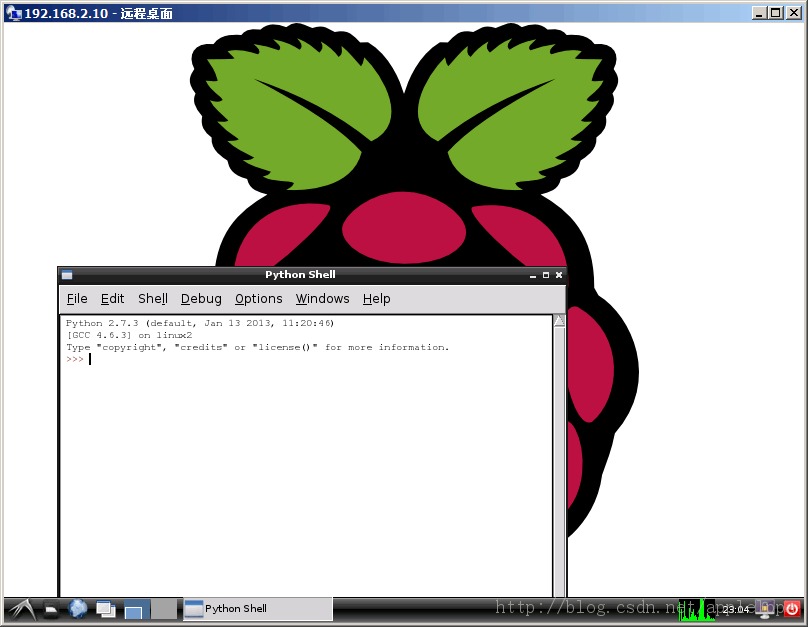Click the Python Shell scrollbar up arrow
Viewport: 808px width, 627px height.
(559, 321)
